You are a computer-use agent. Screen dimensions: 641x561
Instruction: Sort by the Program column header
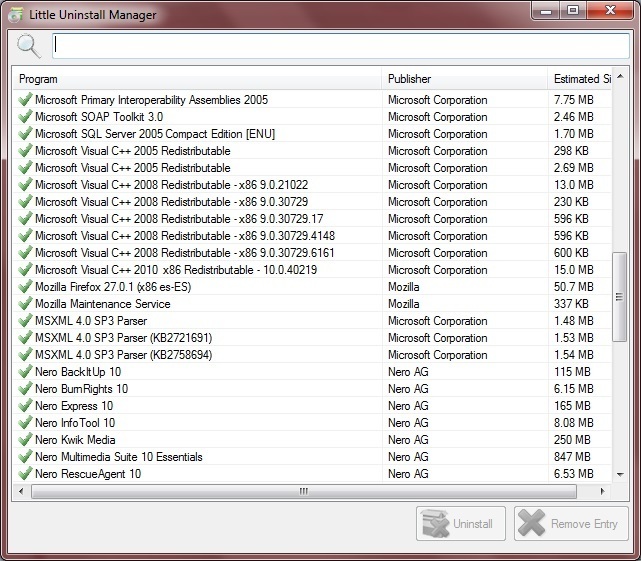click(197, 79)
